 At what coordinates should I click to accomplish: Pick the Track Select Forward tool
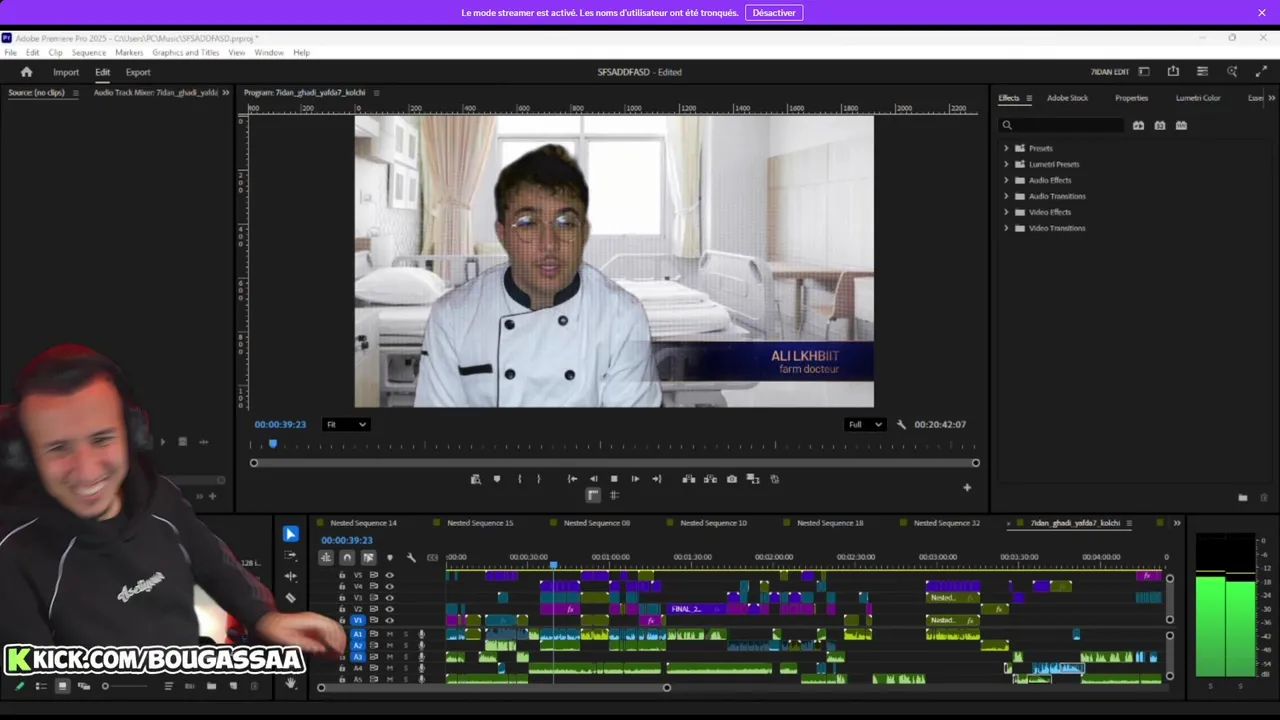(x=291, y=555)
